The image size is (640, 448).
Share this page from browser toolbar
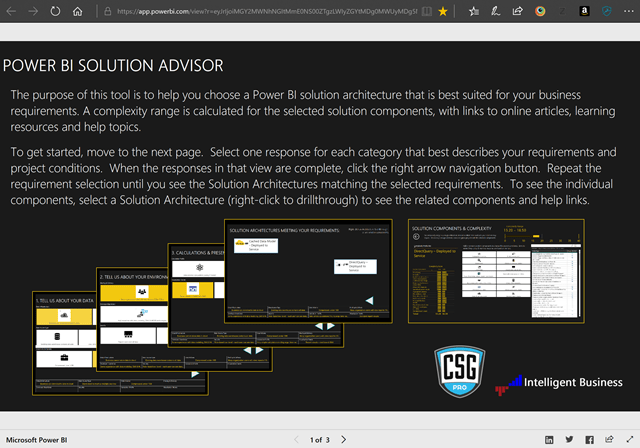[x=518, y=11]
